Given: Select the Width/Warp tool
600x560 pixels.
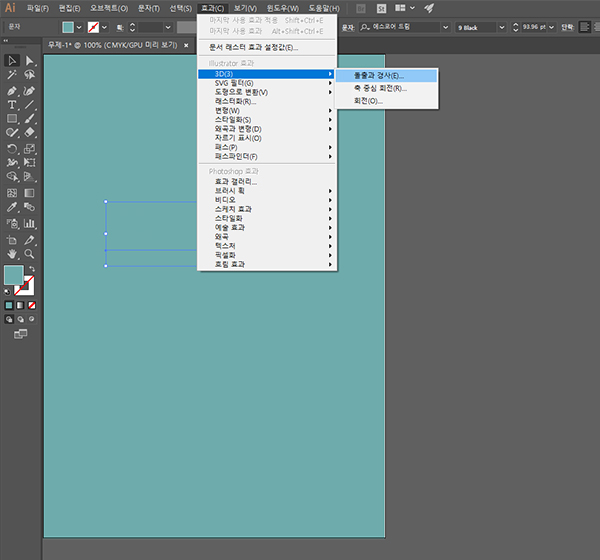Looking at the screenshot, I should tap(12, 162).
